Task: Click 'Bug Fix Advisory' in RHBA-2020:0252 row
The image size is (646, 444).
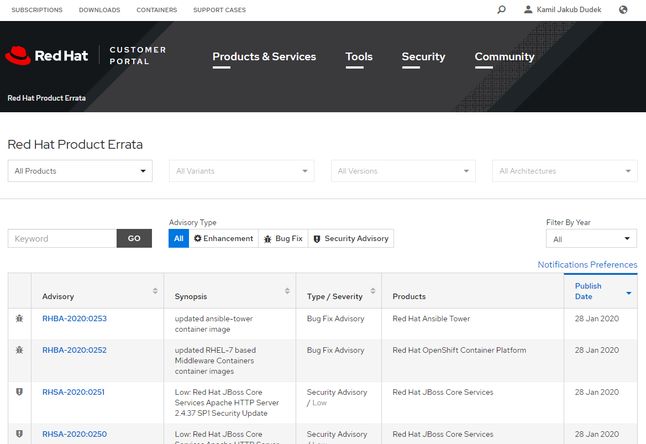Action: pos(335,350)
